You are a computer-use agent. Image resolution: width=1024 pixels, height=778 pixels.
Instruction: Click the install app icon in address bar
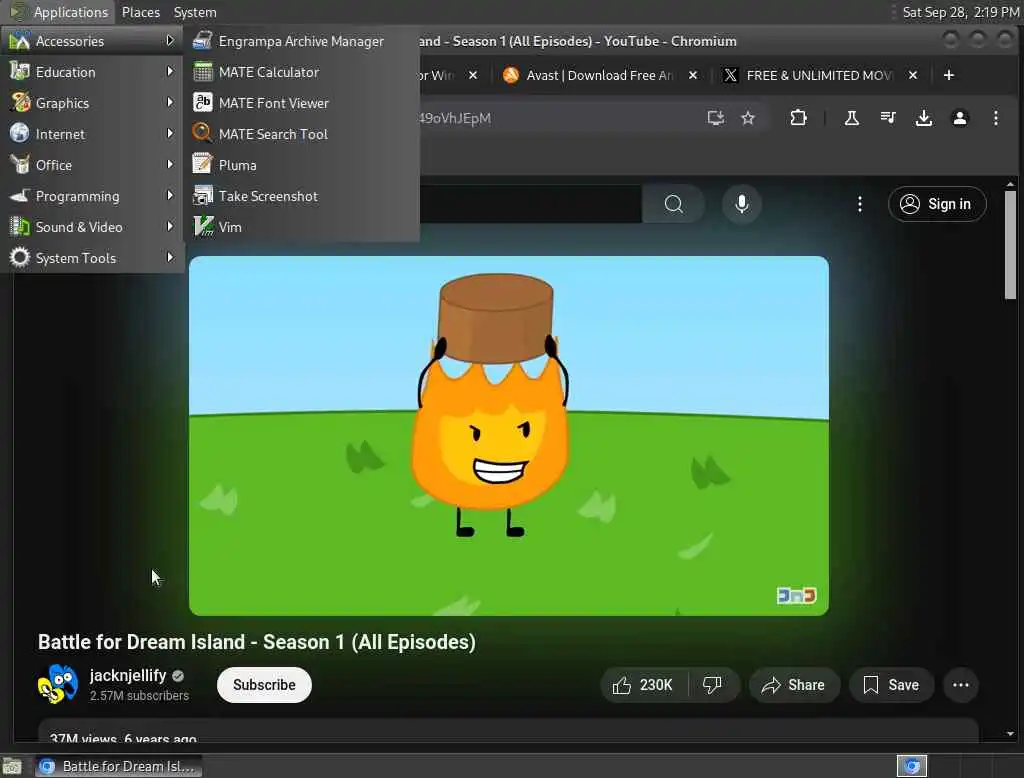click(716, 118)
